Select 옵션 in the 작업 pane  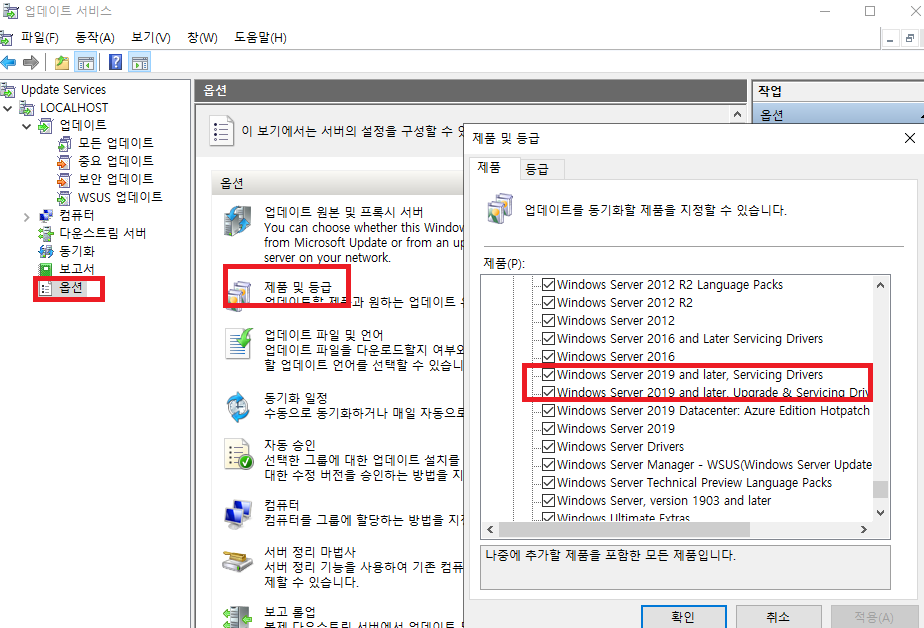(x=771, y=115)
